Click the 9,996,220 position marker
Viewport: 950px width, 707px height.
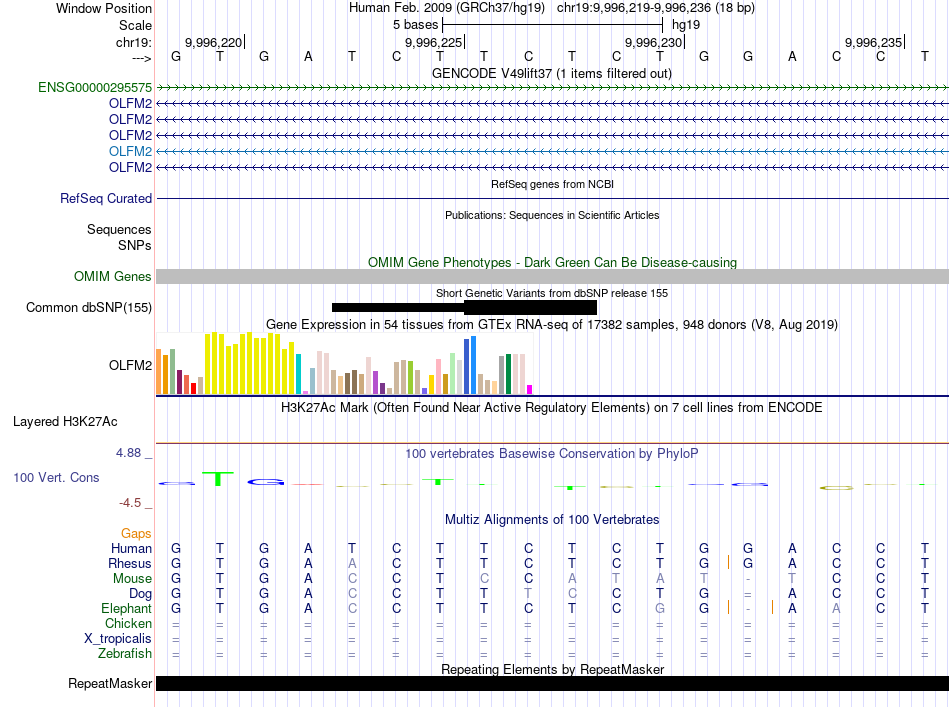coord(213,42)
